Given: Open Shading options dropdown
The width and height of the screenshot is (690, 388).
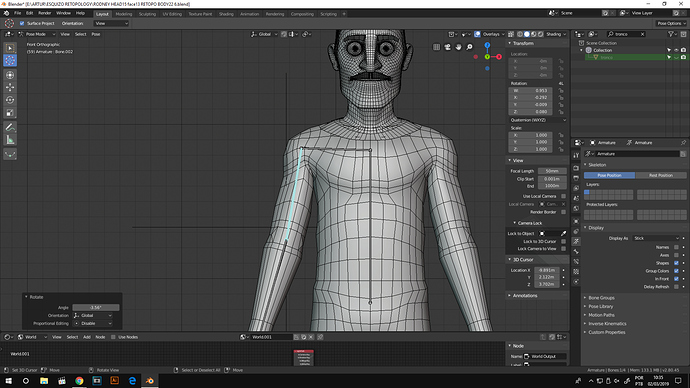Looking at the screenshot, I should (556, 34).
